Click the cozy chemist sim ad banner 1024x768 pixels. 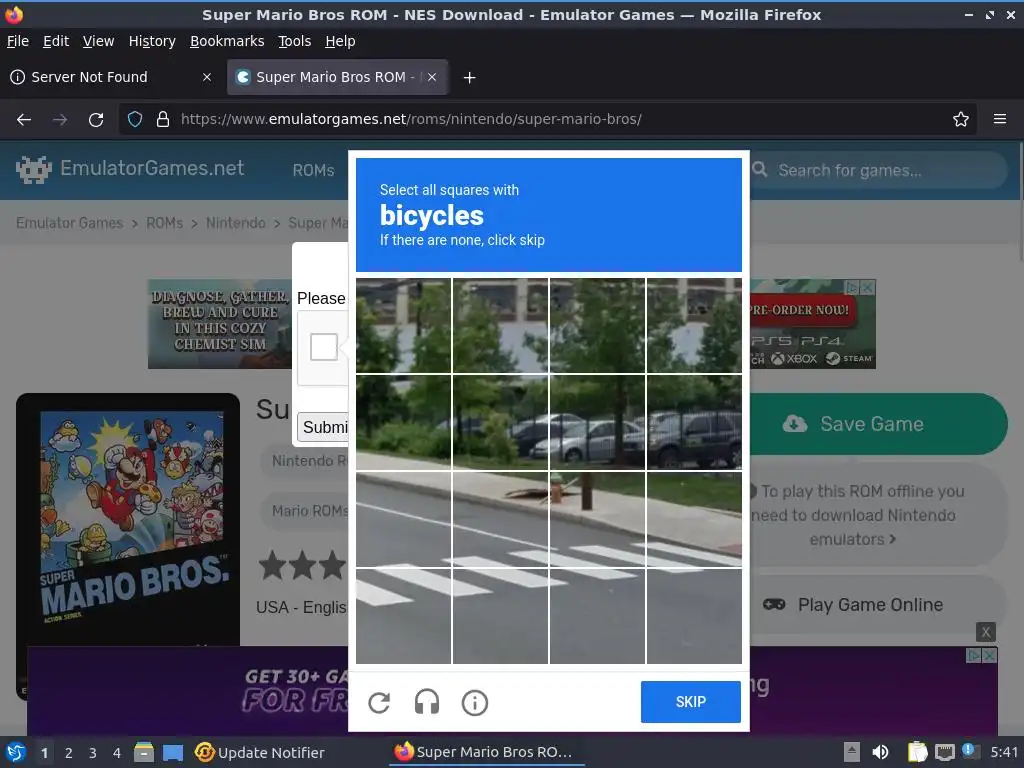tap(219, 324)
